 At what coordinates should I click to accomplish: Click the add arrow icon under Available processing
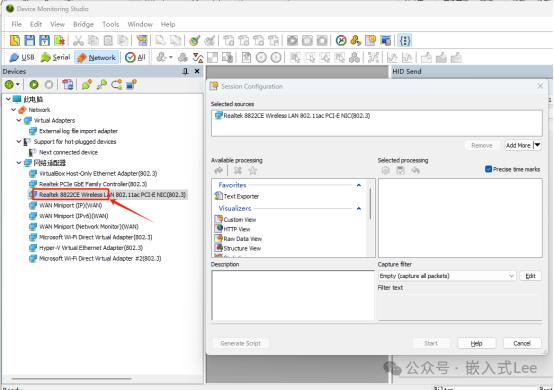[x=219, y=171]
